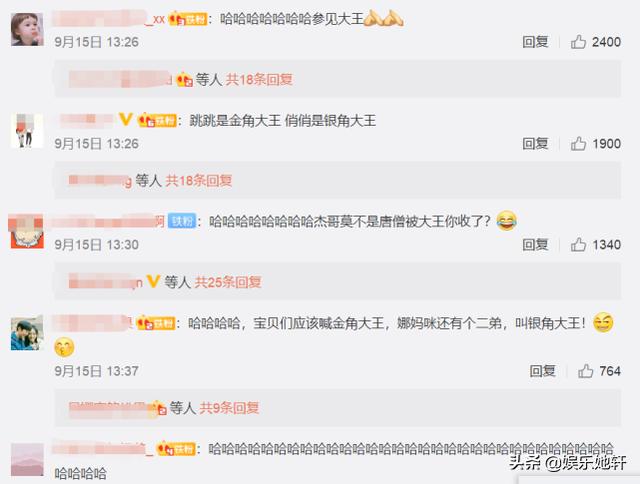Expand the 共25条回复 reply thread

(x=228, y=282)
